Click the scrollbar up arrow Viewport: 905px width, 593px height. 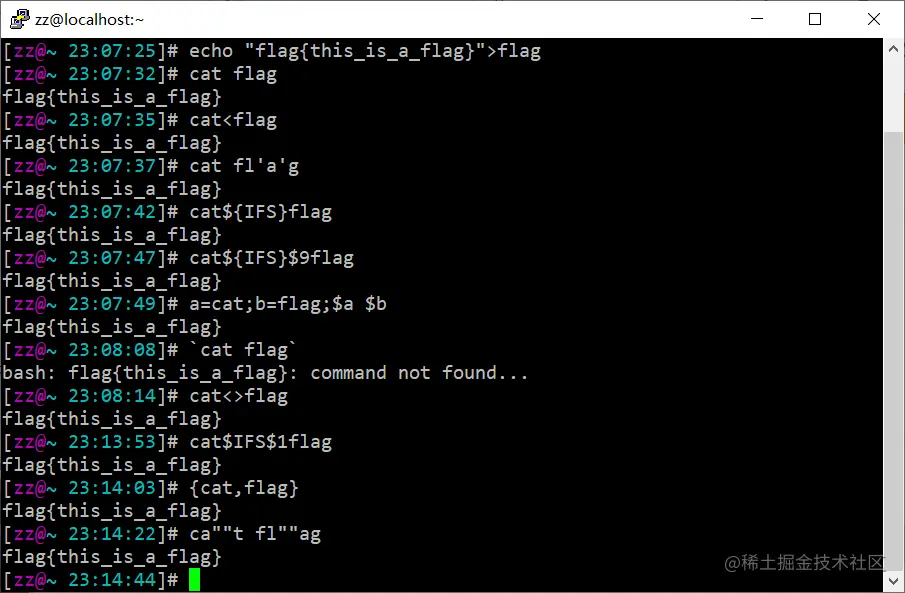pyautogui.click(x=894, y=49)
